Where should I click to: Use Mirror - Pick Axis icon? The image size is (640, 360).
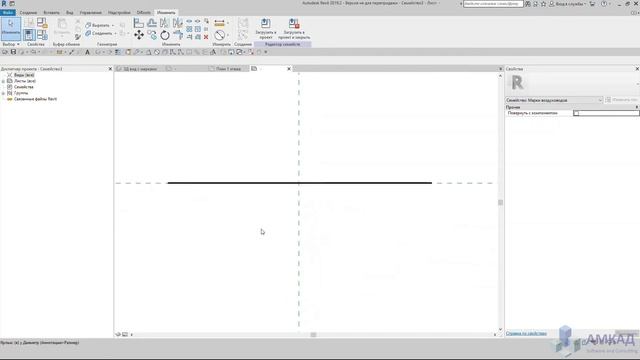pos(164,23)
